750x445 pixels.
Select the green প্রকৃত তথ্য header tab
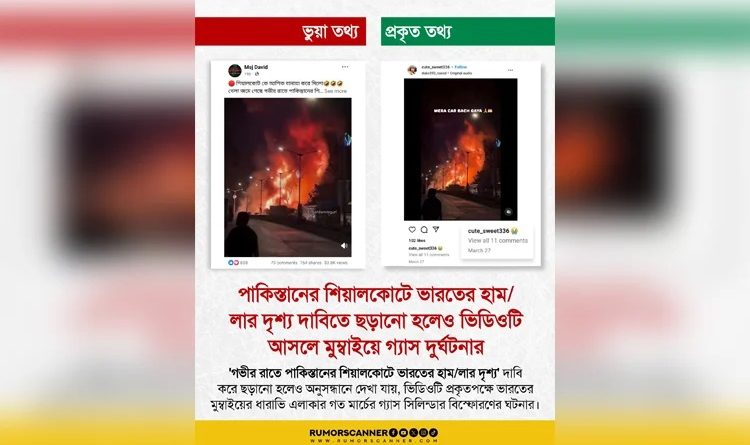click(x=468, y=32)
